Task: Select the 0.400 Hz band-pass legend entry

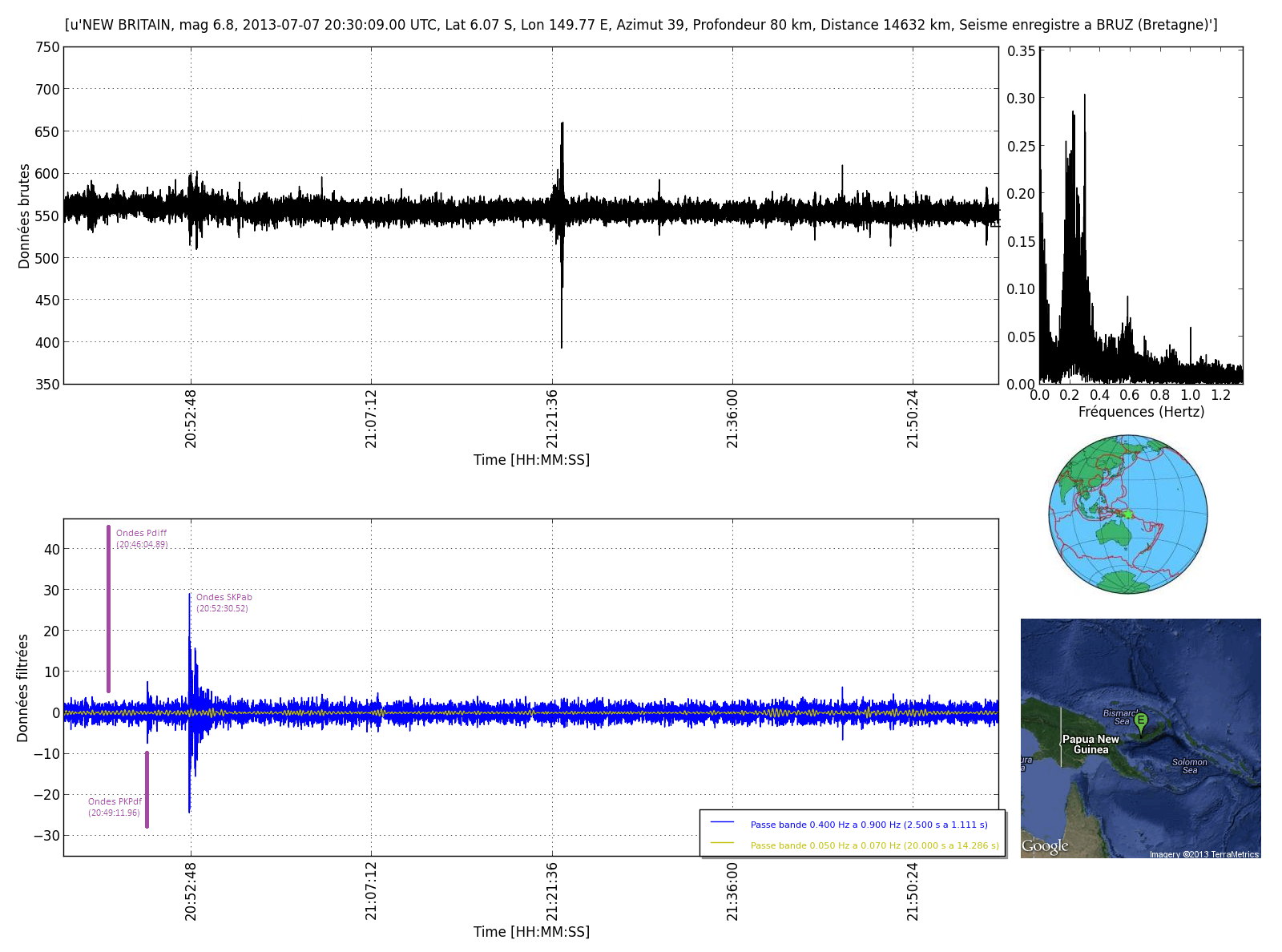Action: [869, 825]
